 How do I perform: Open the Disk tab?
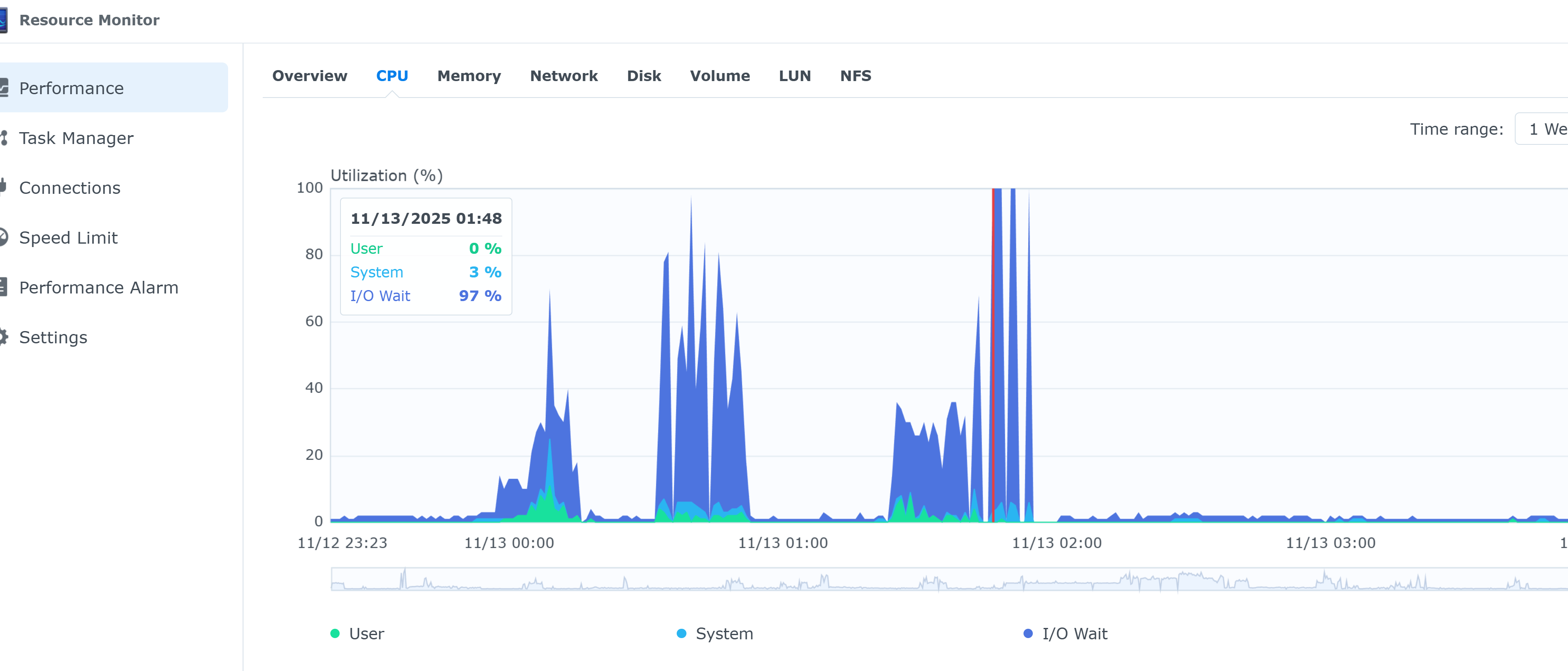tap(643, 76)
